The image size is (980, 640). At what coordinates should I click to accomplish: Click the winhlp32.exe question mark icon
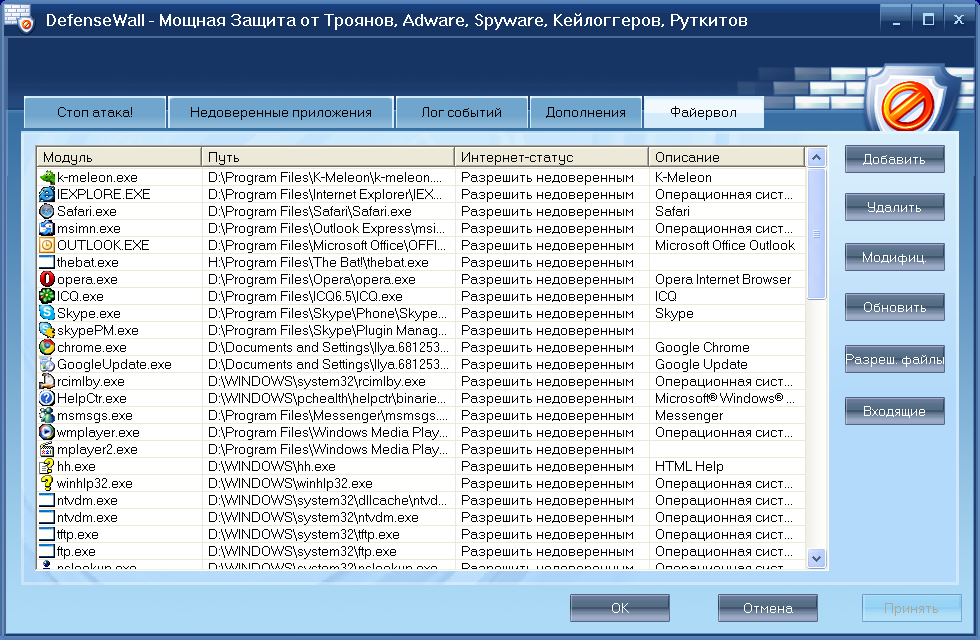[47, 483]
